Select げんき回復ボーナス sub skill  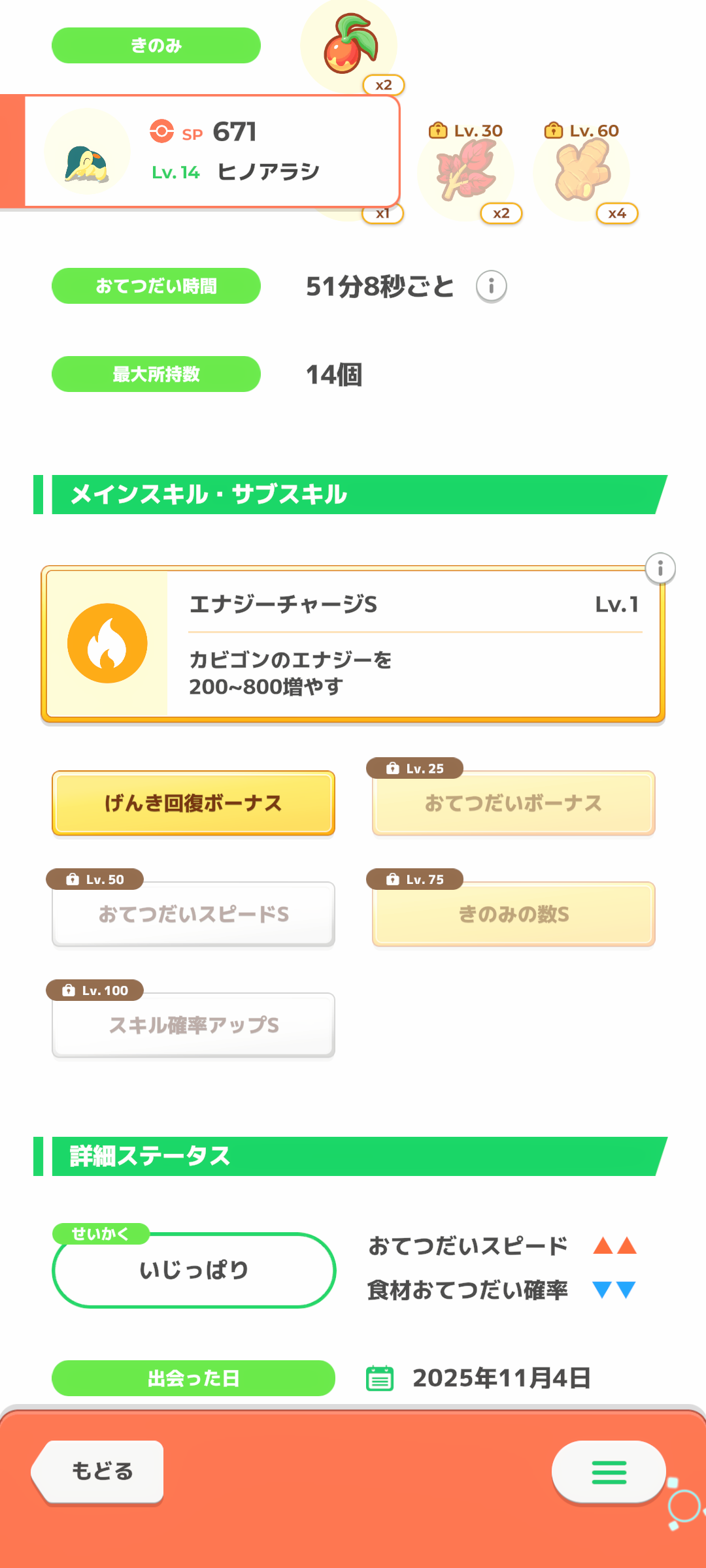click(x=193, y=803)
